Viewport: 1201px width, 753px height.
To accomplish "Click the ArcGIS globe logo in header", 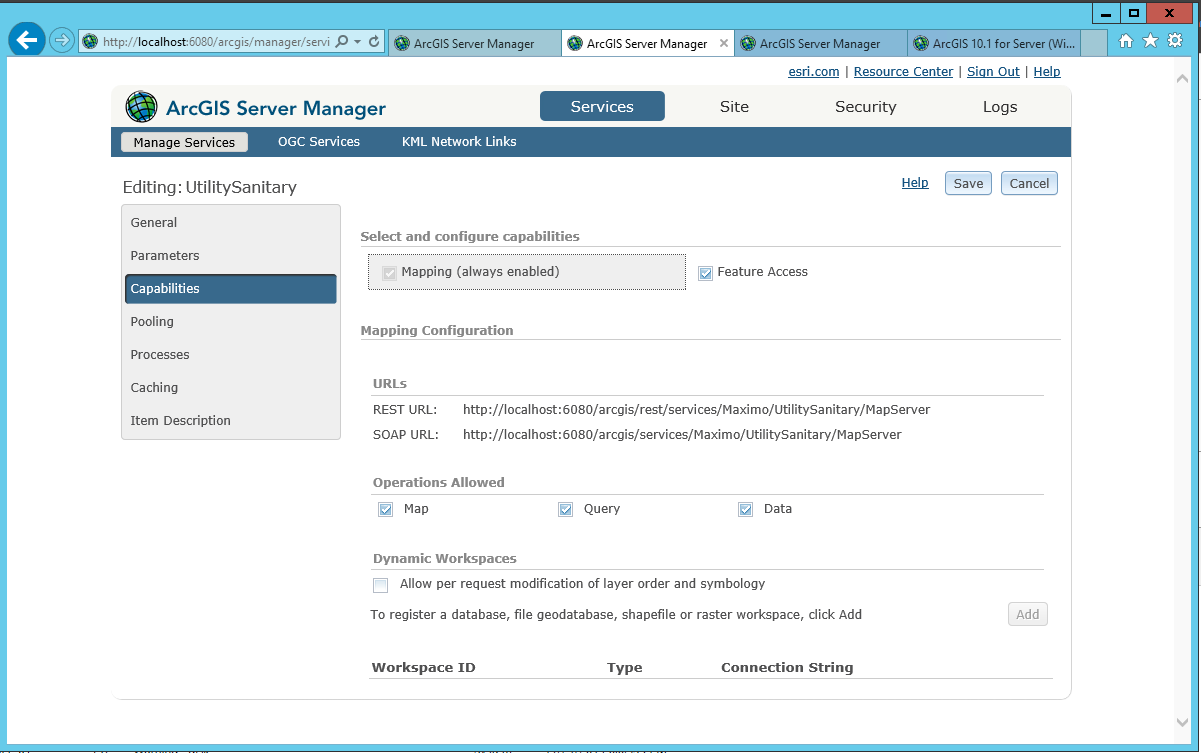I will [141, 107].
